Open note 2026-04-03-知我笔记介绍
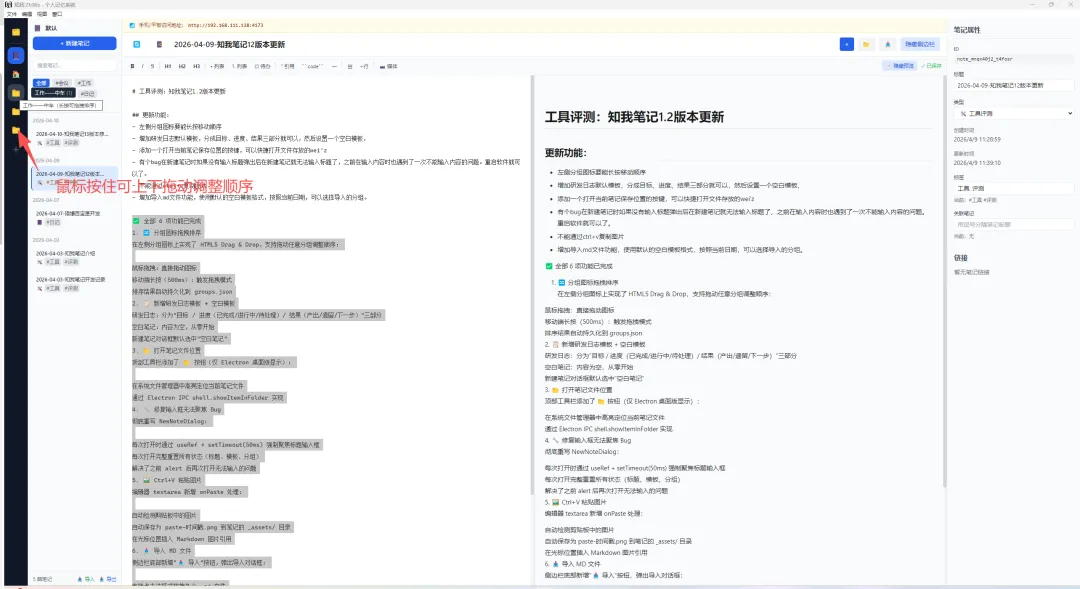1080x589 pixels. 74,257
